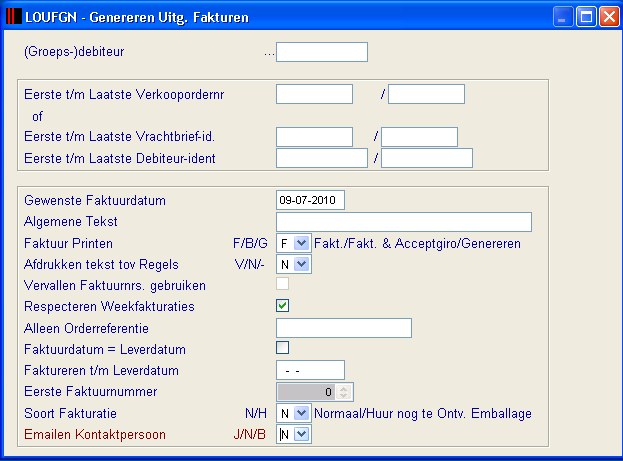
Task: Open the lookup dots beside (Groeps-)debiteur
Action: [269, 53]
